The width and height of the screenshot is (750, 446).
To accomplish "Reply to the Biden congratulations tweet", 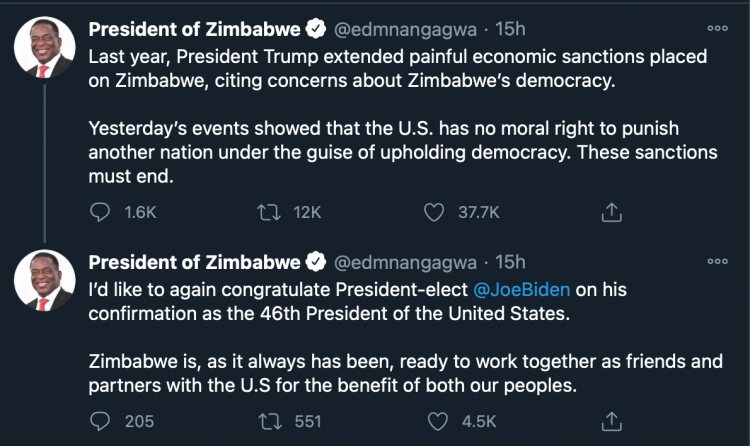I will 100,421.
